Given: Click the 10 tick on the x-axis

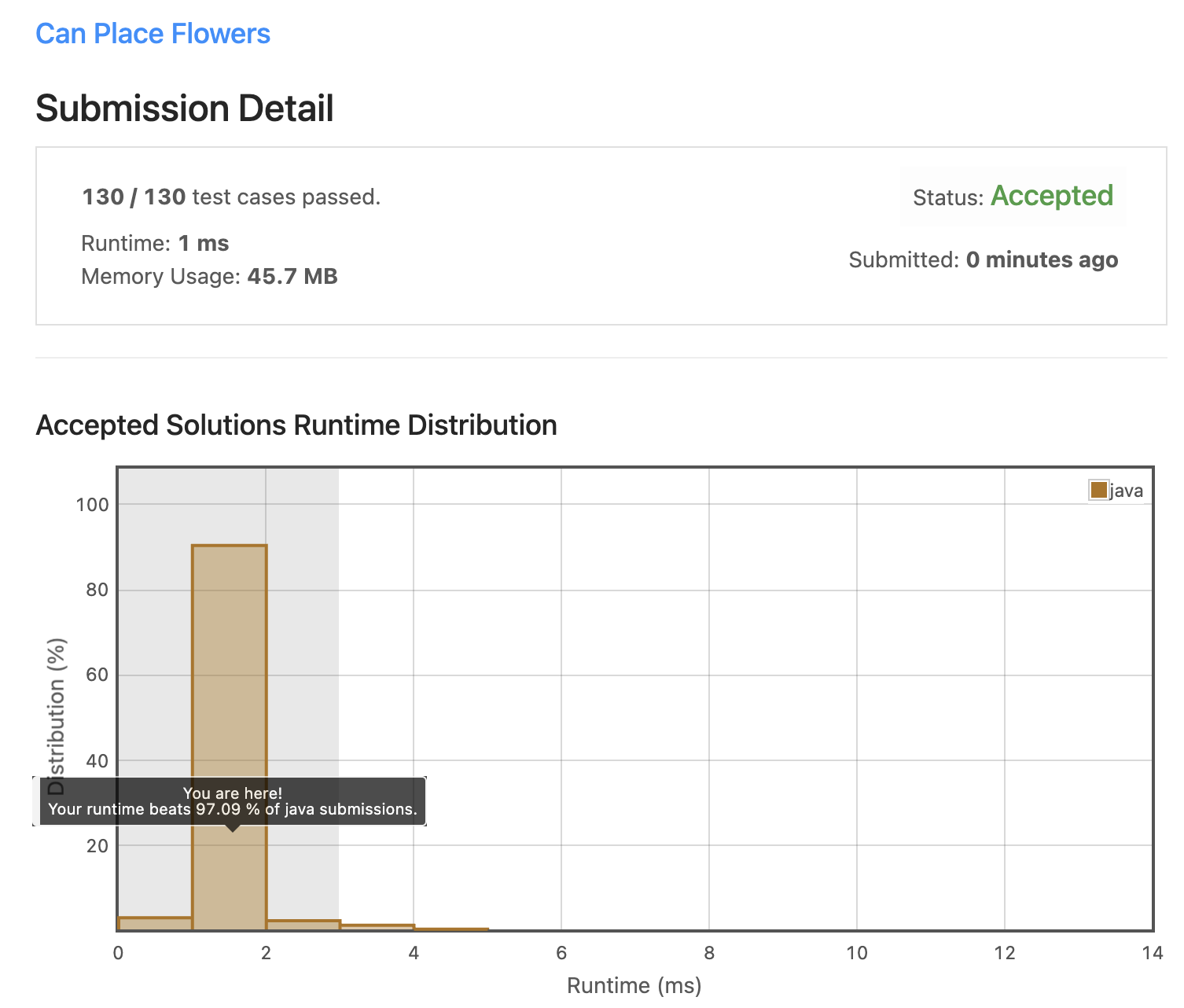Looking at the screenshot, I should 857,953.
